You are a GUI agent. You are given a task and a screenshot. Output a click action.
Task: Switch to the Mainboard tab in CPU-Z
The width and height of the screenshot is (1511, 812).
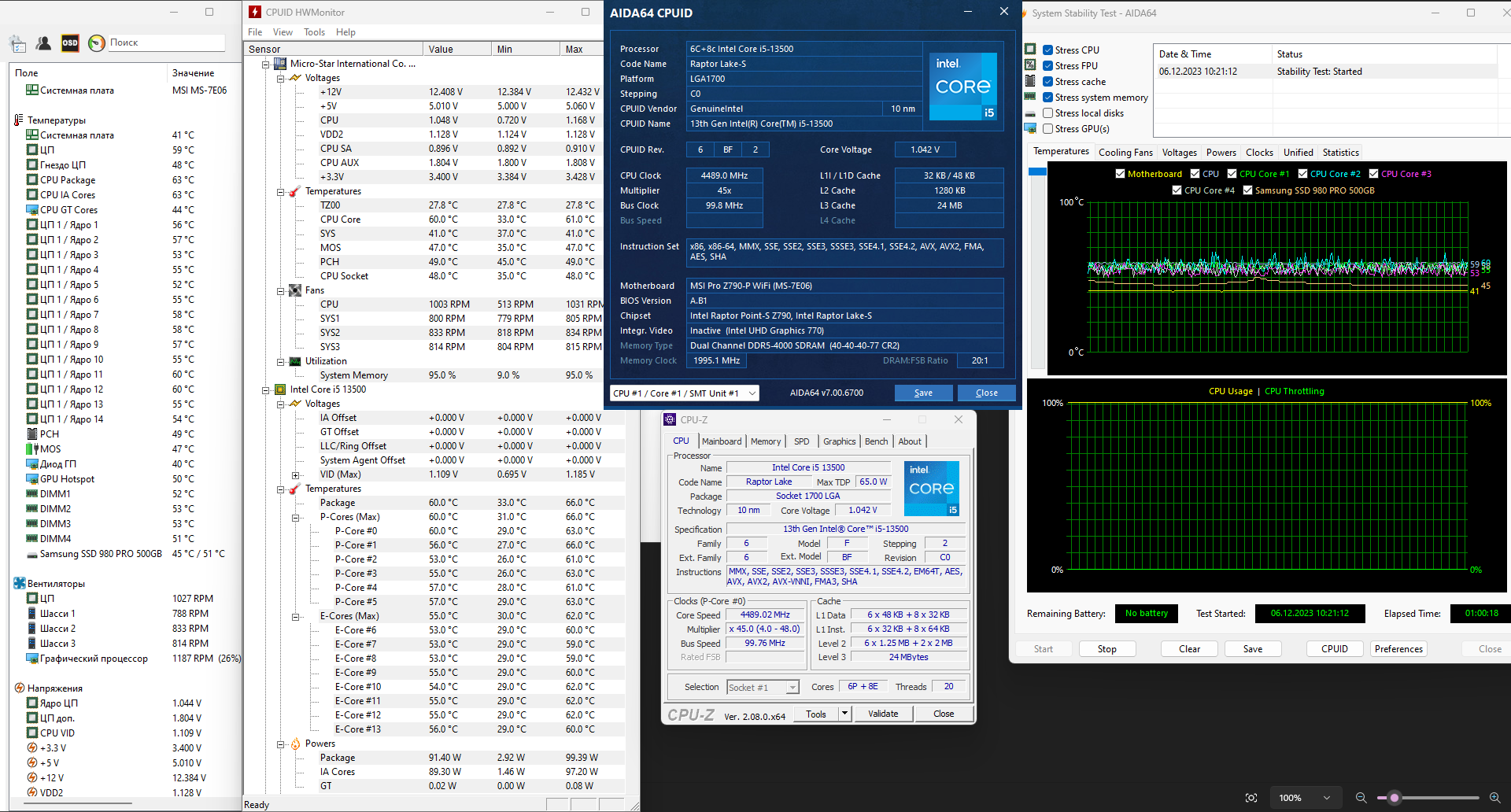point(722,441)
